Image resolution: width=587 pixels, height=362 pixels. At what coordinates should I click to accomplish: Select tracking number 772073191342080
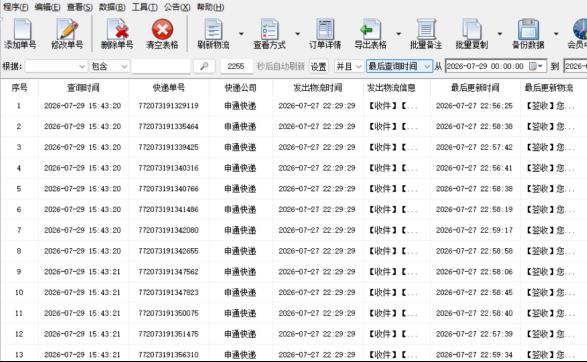(168, 230)
